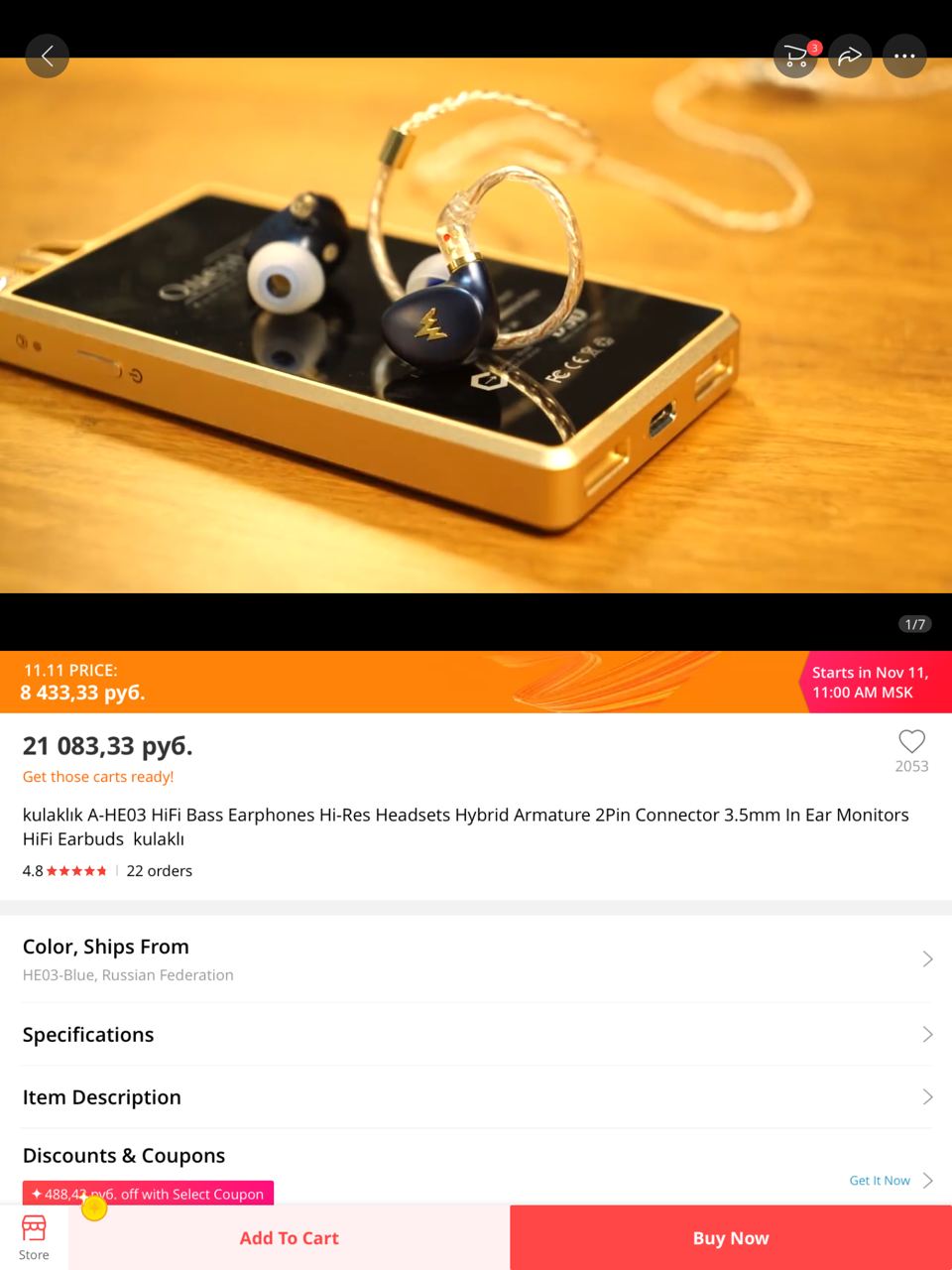
Task: Tap the Buy Now button
Action: (x=731, y=1238)
